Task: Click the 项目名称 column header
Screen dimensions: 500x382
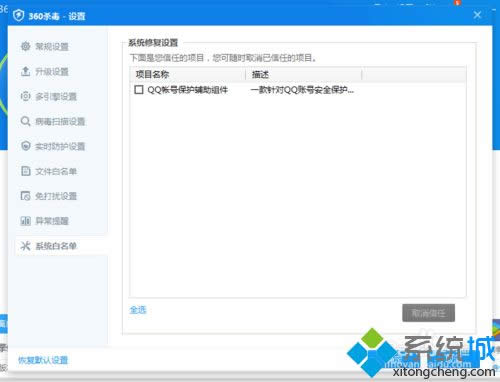Action: point(188,74)
